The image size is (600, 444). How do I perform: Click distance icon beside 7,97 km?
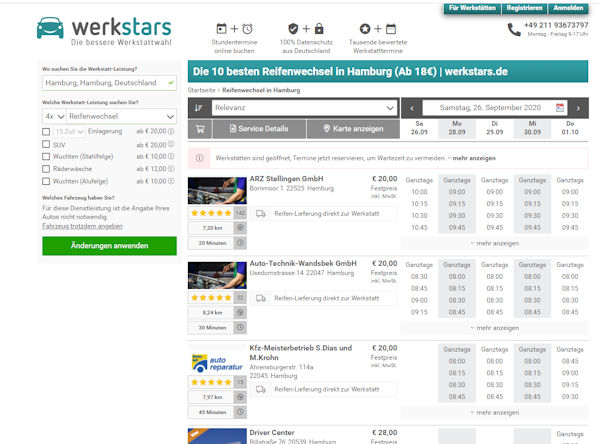coord(240,397)
